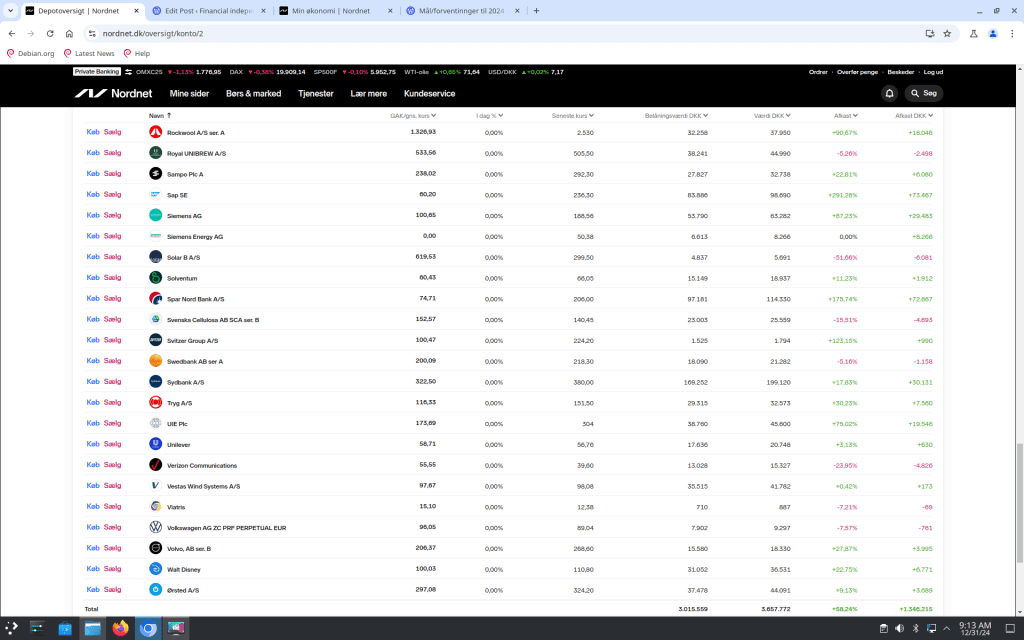Open the Bluetooth tray icon
The image size is (1024, 640).
tap(915, 628)
